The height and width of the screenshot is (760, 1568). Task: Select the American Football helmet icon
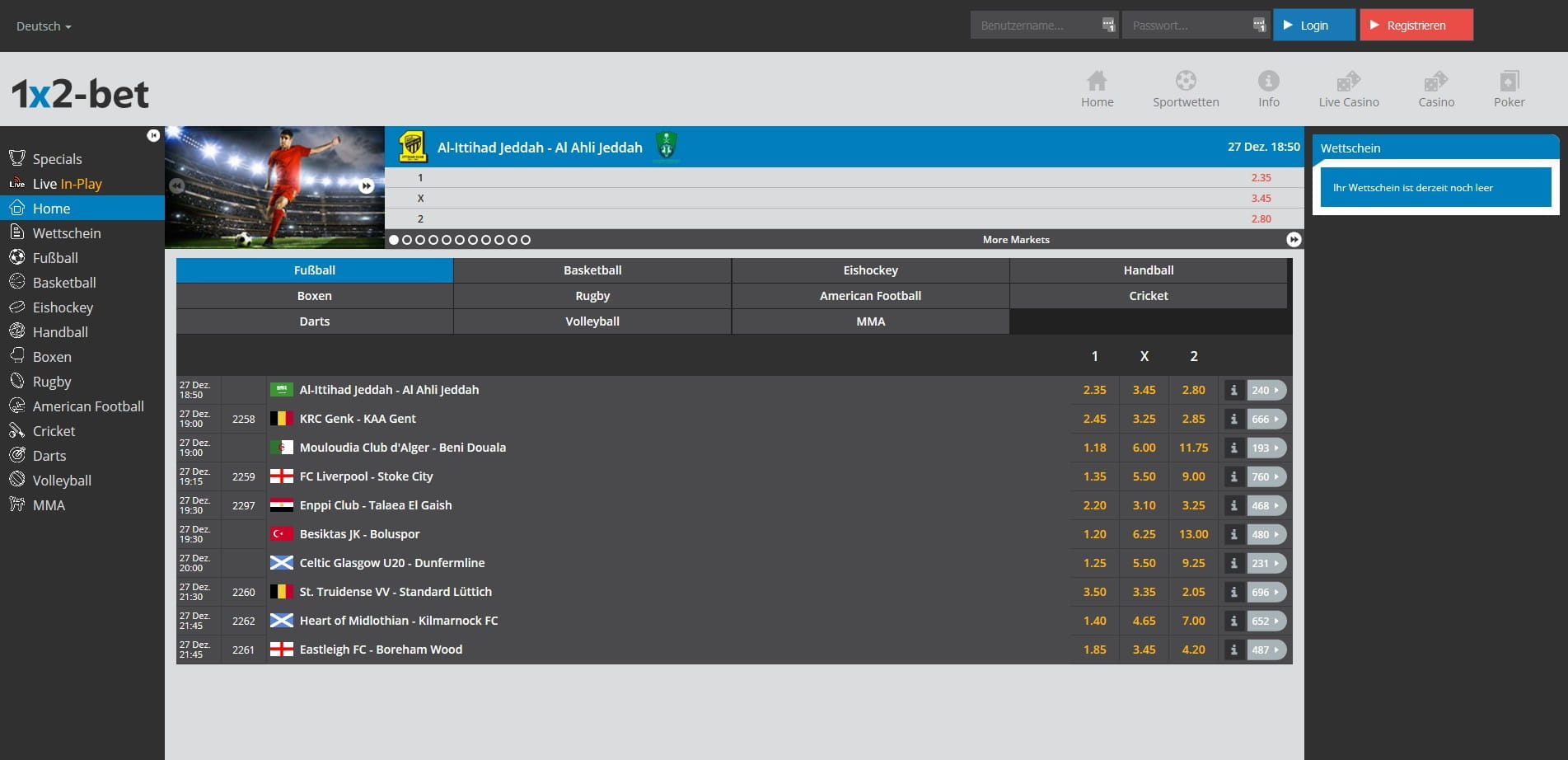[17, 406]
